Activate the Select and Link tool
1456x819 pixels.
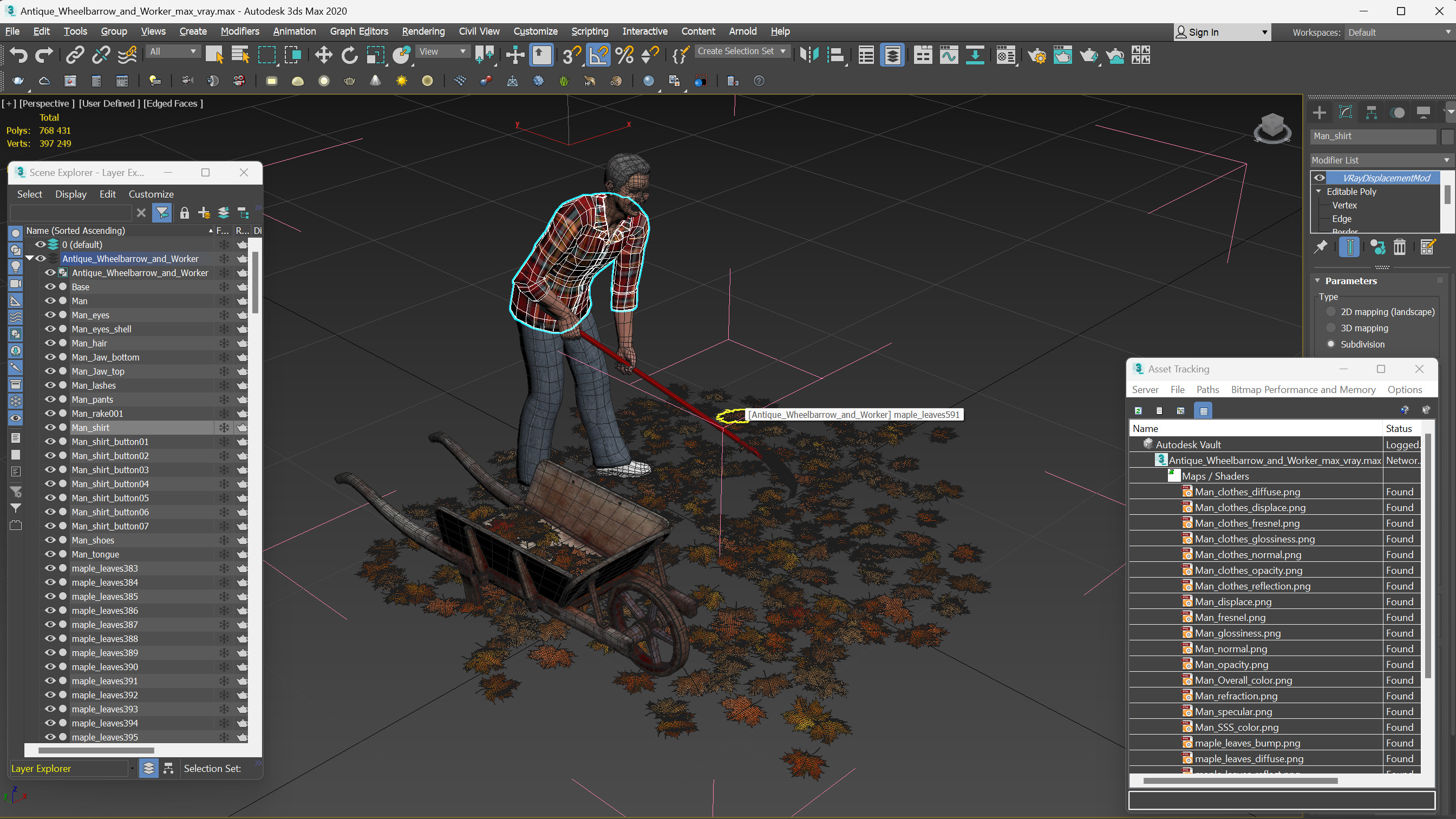(x=75, y=55)
